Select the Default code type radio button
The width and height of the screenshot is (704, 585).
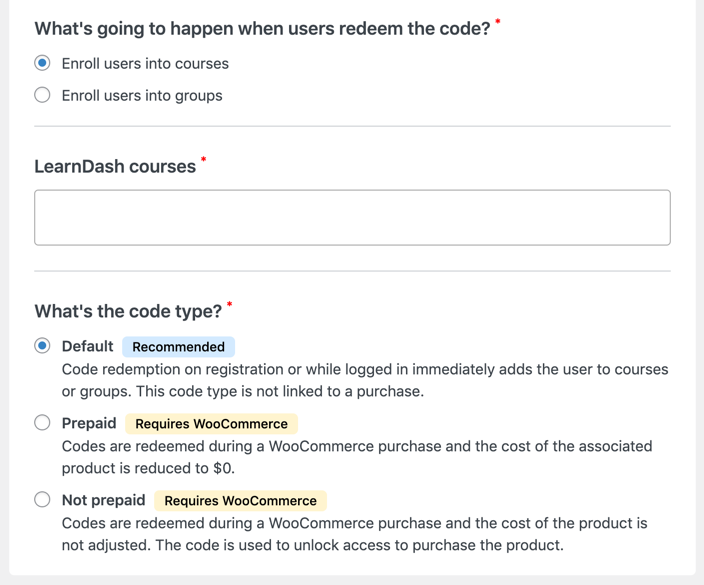[42, 346]
